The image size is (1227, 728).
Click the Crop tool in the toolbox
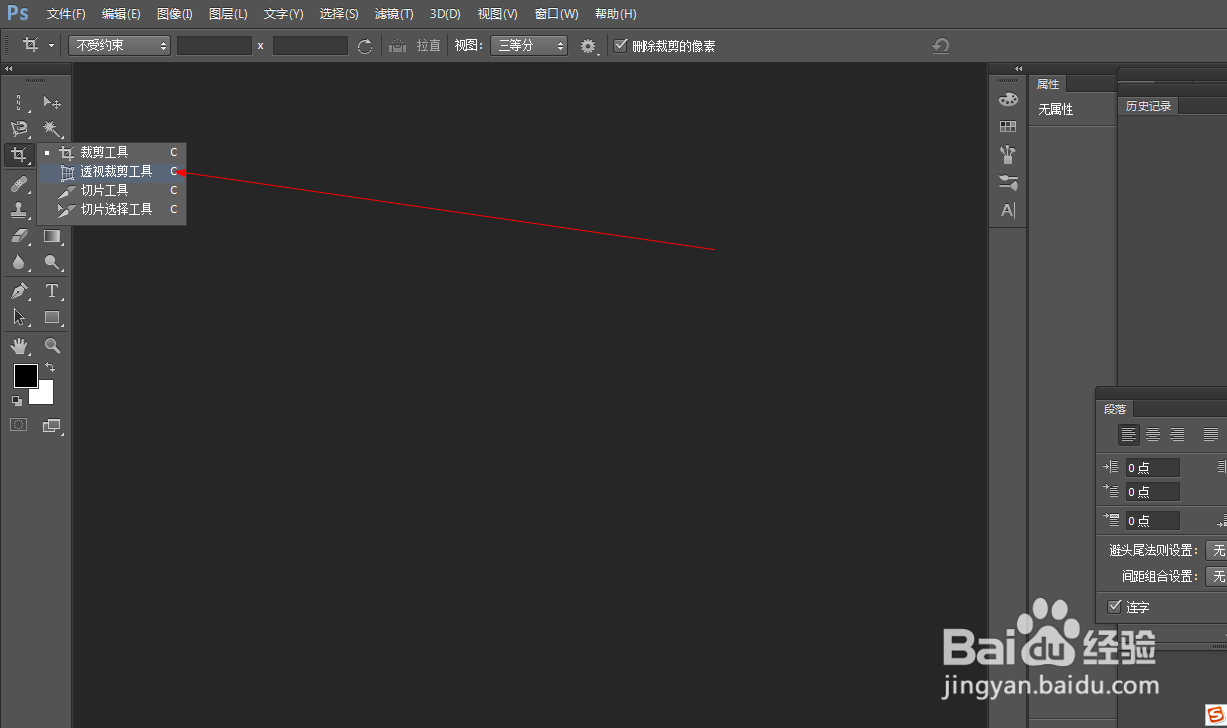[19, 155]
